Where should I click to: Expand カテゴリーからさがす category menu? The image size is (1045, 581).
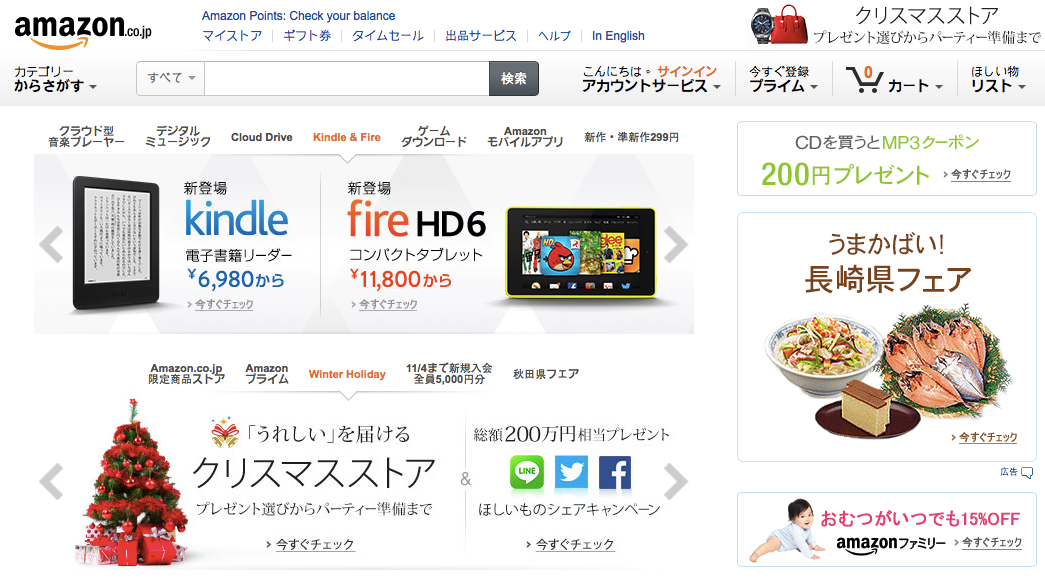coord(55,79)
